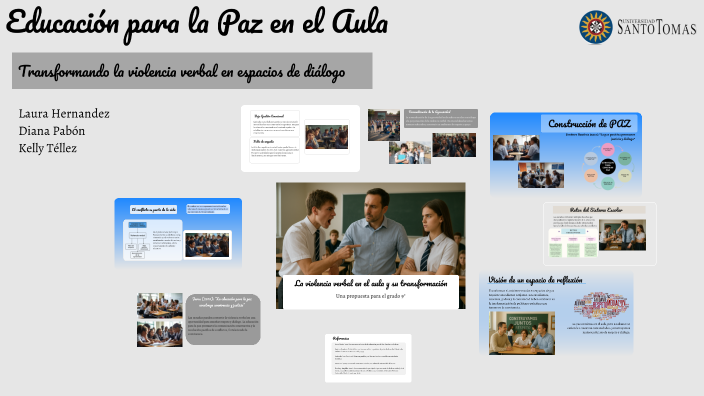Click the 'Una propuesta para el grado 9°' line

pyautogui.click(x=371, y=296)
